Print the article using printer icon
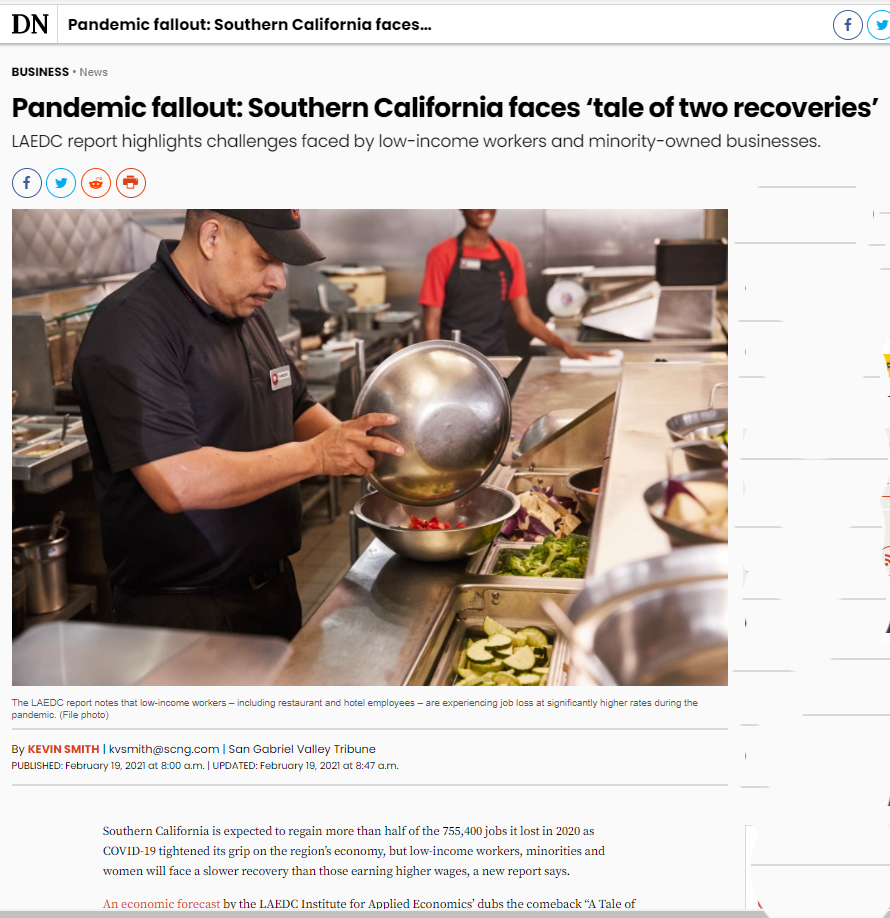The width and height of the screenshot is (890, 918). 131,183
